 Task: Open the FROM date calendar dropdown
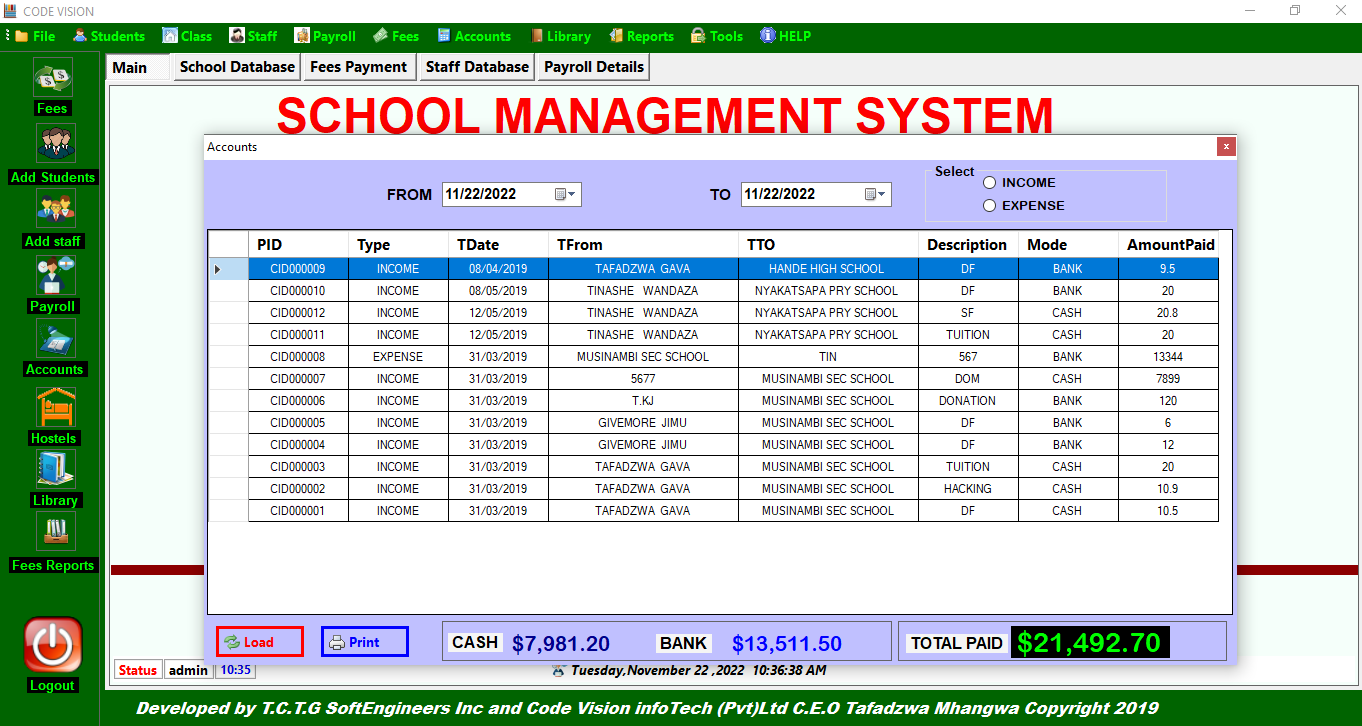(x=566, y=194)
